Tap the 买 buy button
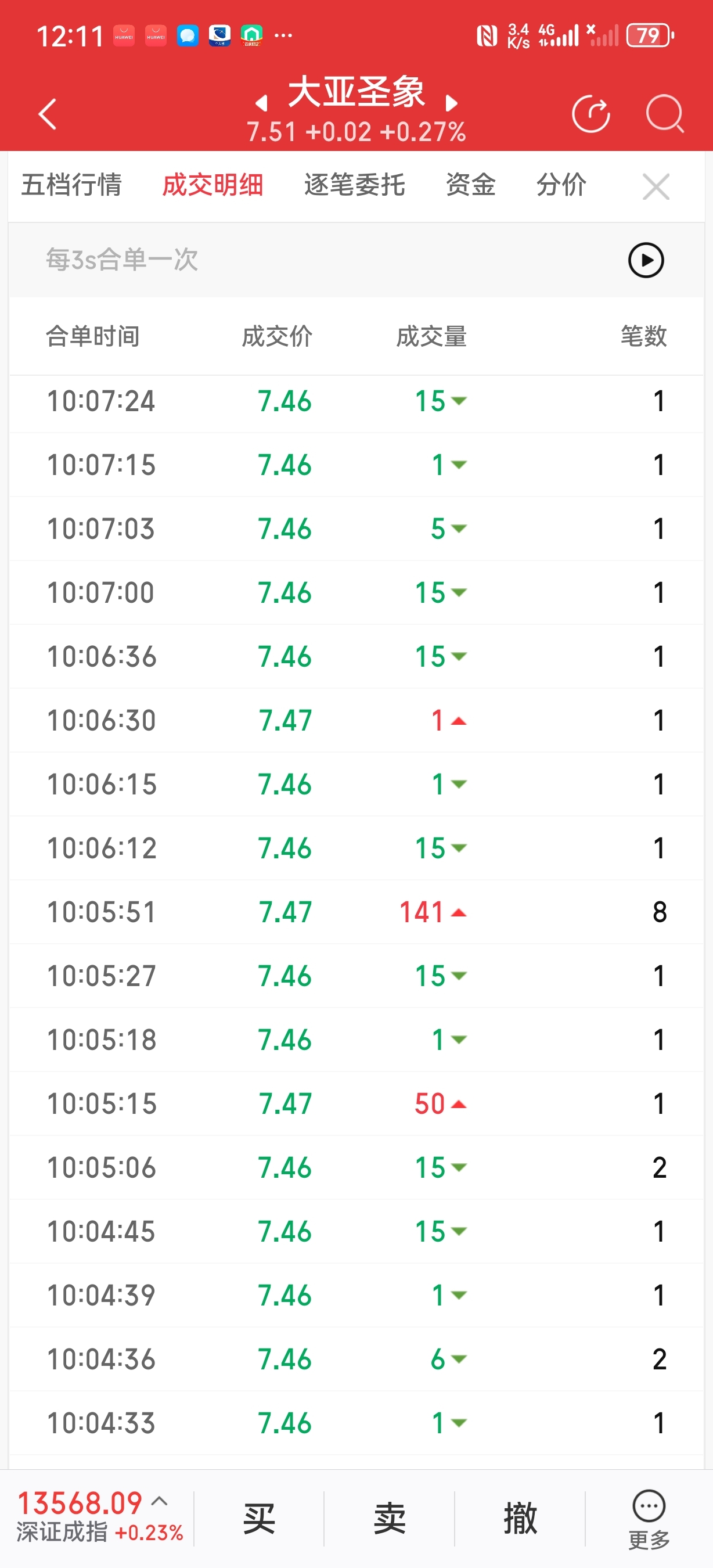The image size is (713, 1568). coord(259,1518)
